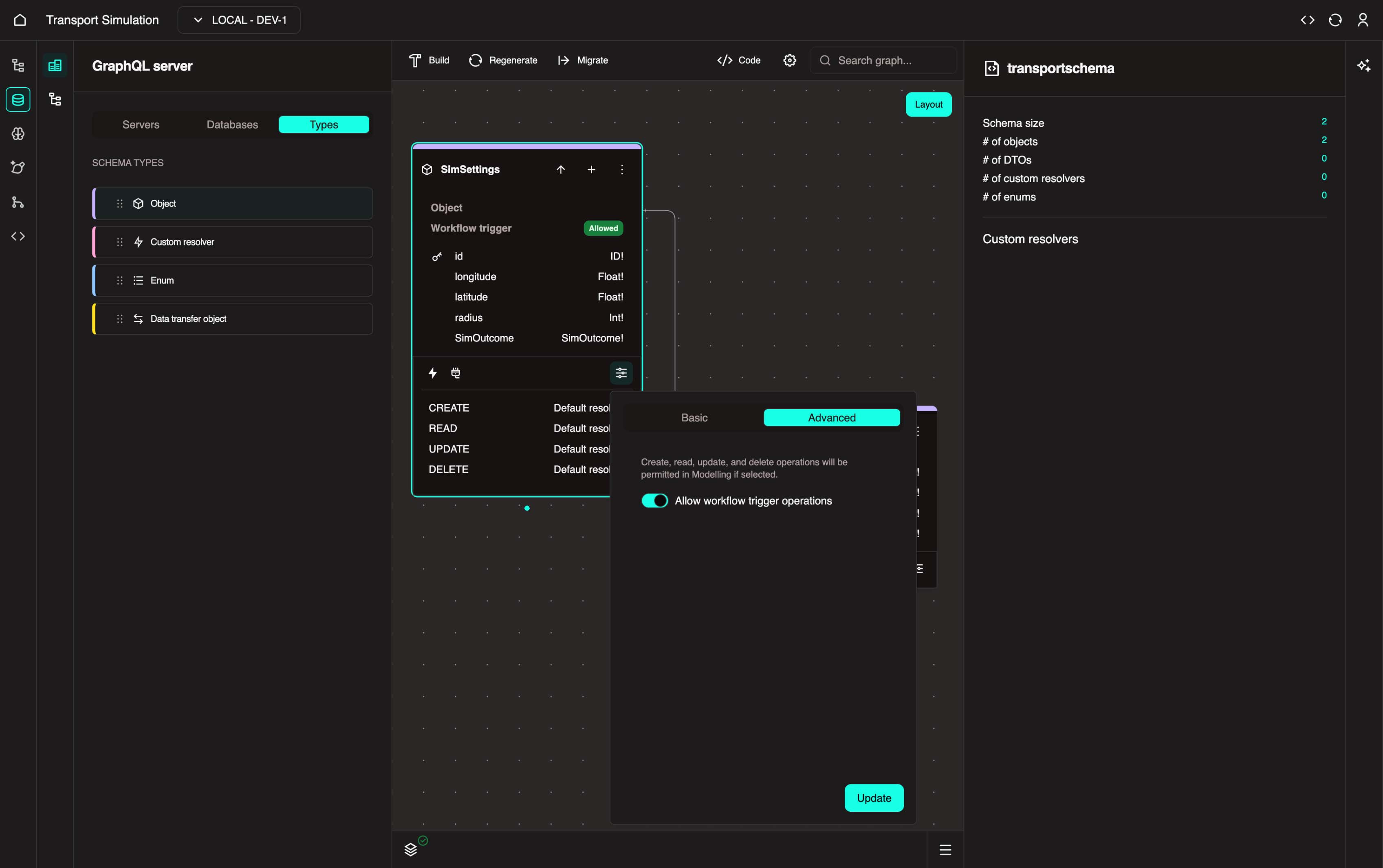Focus the Search graph input field
The height and width of the screenshot is (868, 1383).
point(883,60)
